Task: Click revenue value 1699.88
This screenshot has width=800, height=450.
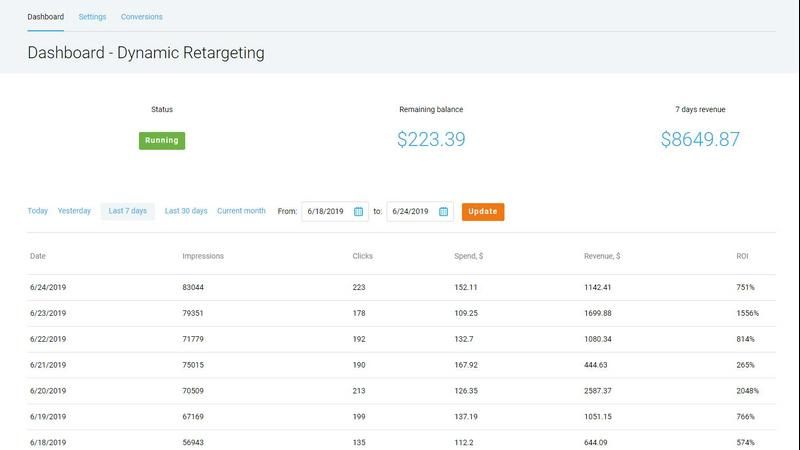Action: (597, 313)
